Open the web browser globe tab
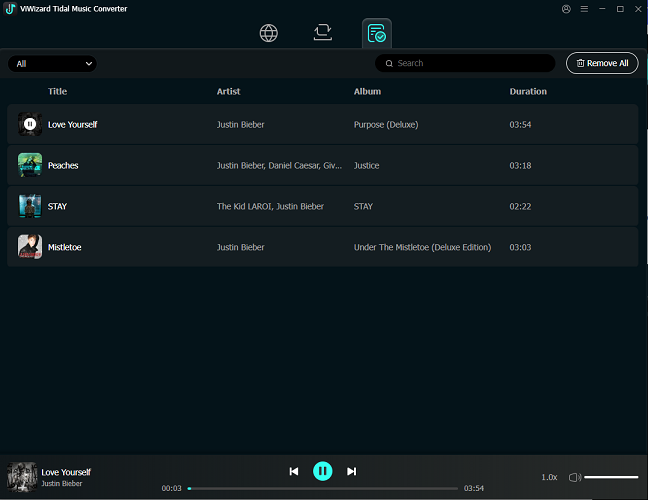The height and width of the screenshot is (500, 648). click(x=269, y=33)
